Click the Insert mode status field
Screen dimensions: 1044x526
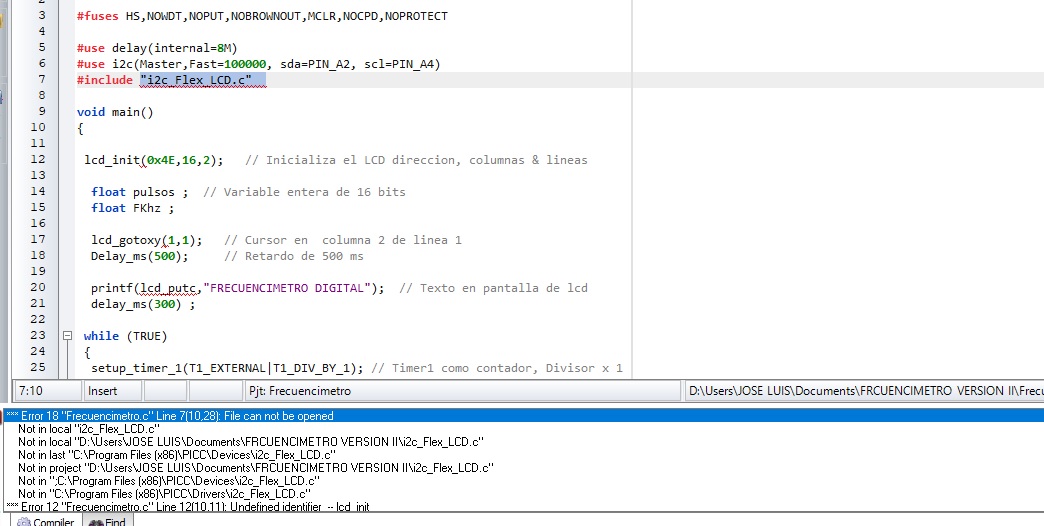pos(113,391)
